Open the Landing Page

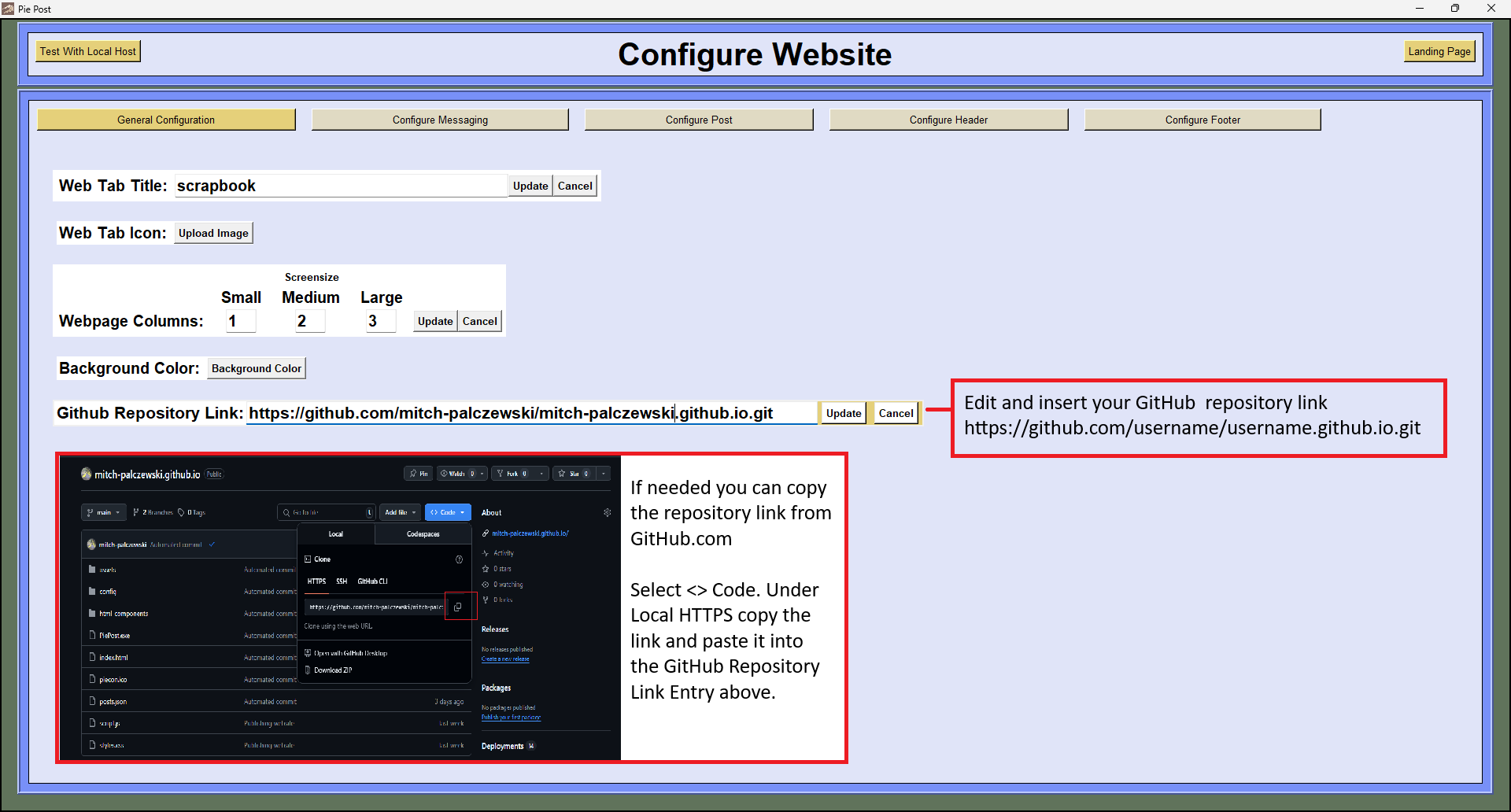(x=1439, y=52)
